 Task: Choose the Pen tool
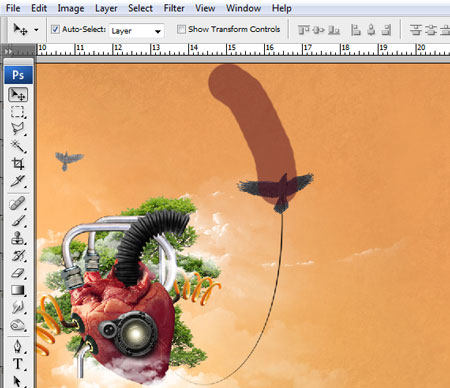(17, 347)
